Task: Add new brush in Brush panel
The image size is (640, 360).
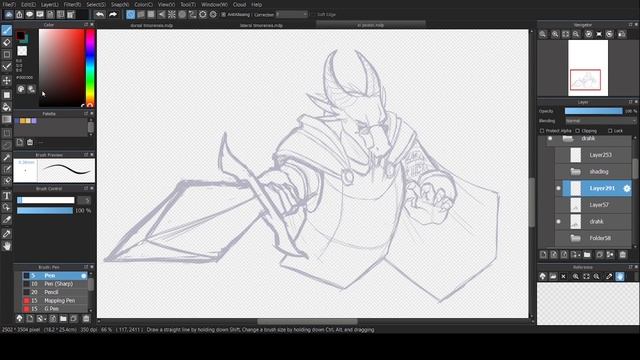Action: [30, 318]
